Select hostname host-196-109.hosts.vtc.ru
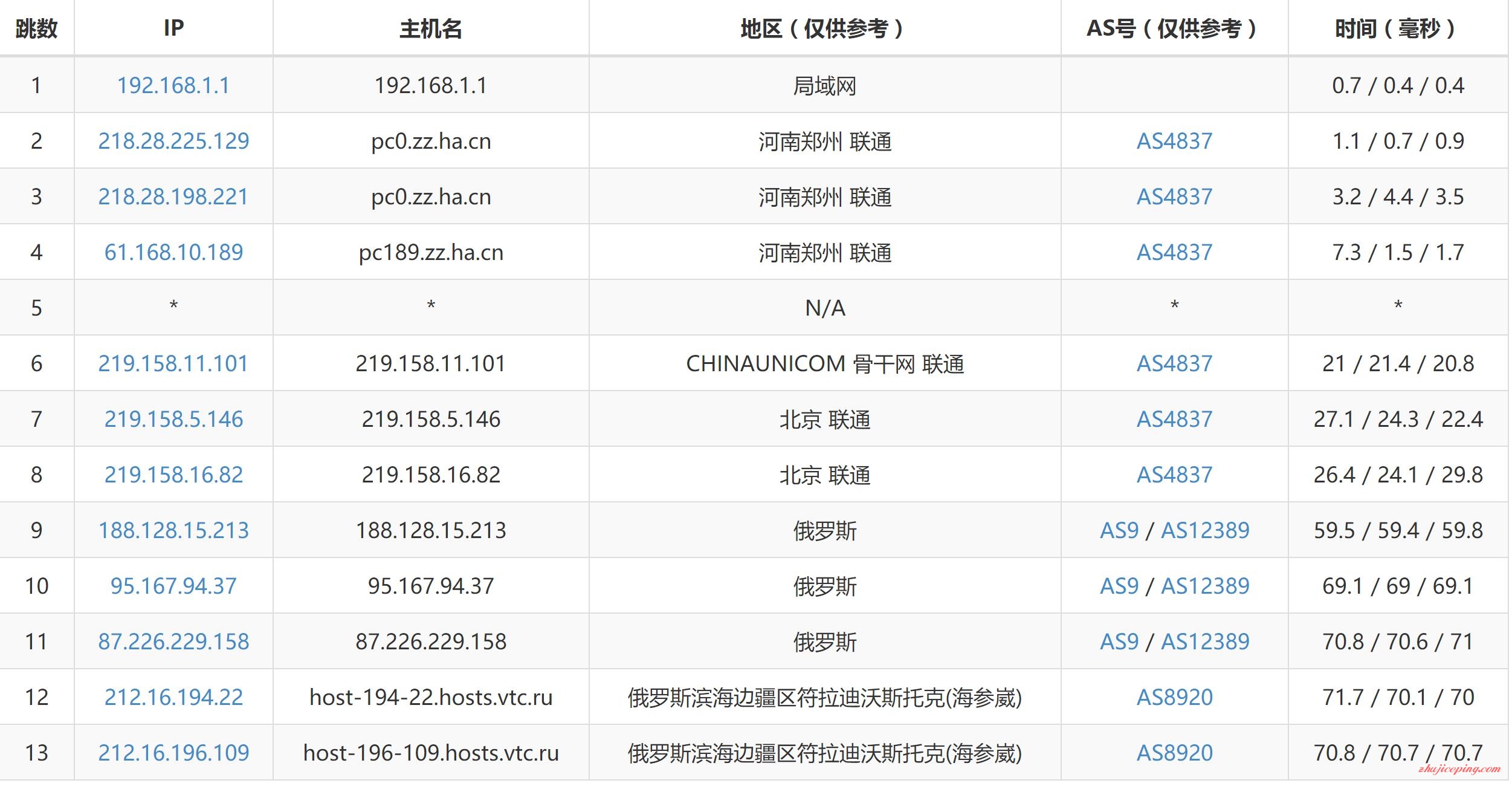 coord(431,753)
